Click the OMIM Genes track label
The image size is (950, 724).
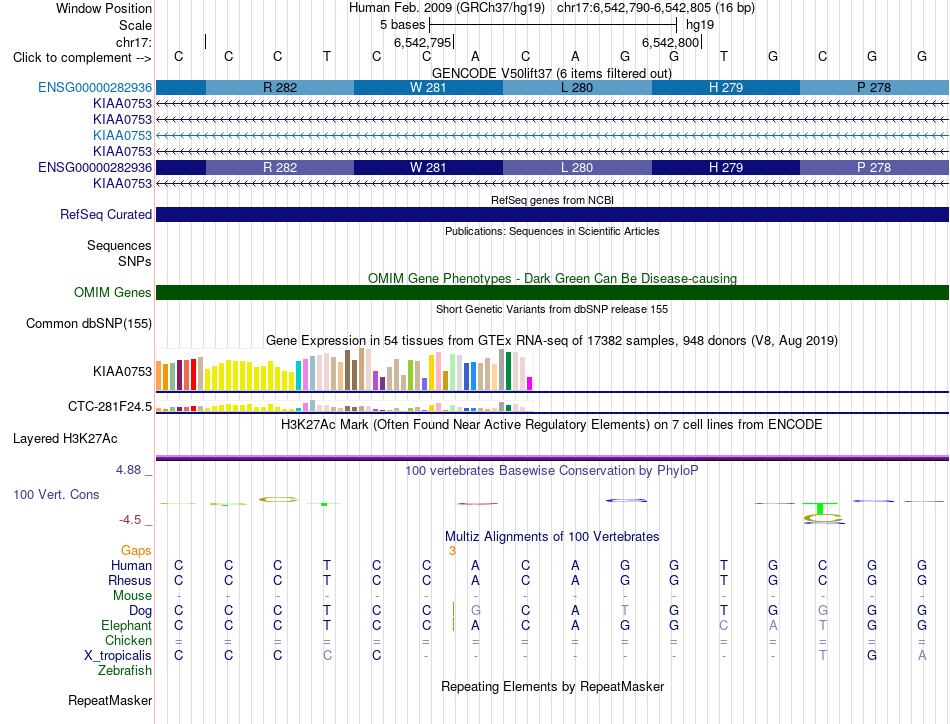pyautogui.click(x=113, y=293)
